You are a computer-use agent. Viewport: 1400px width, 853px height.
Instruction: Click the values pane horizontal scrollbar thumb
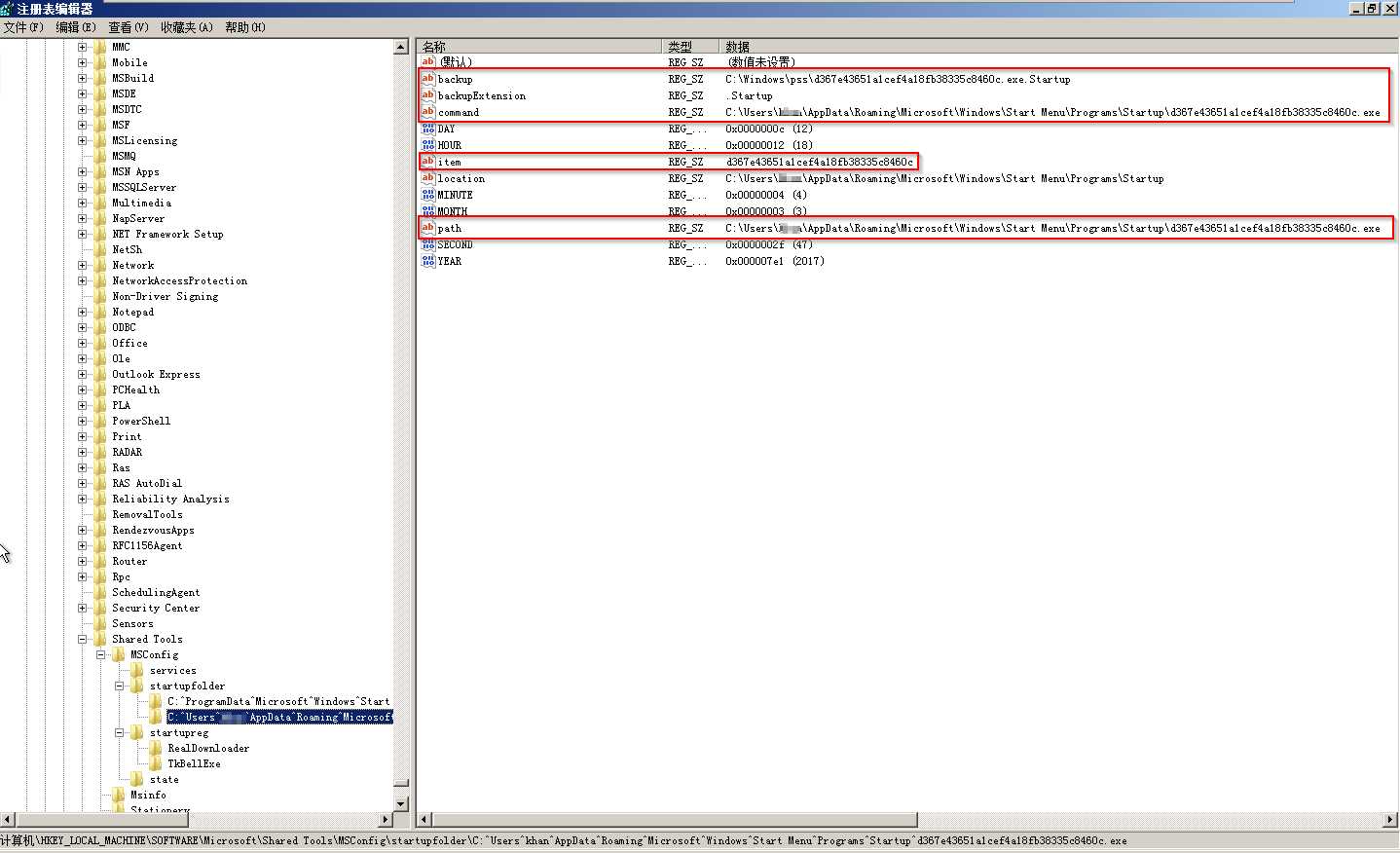675,820
